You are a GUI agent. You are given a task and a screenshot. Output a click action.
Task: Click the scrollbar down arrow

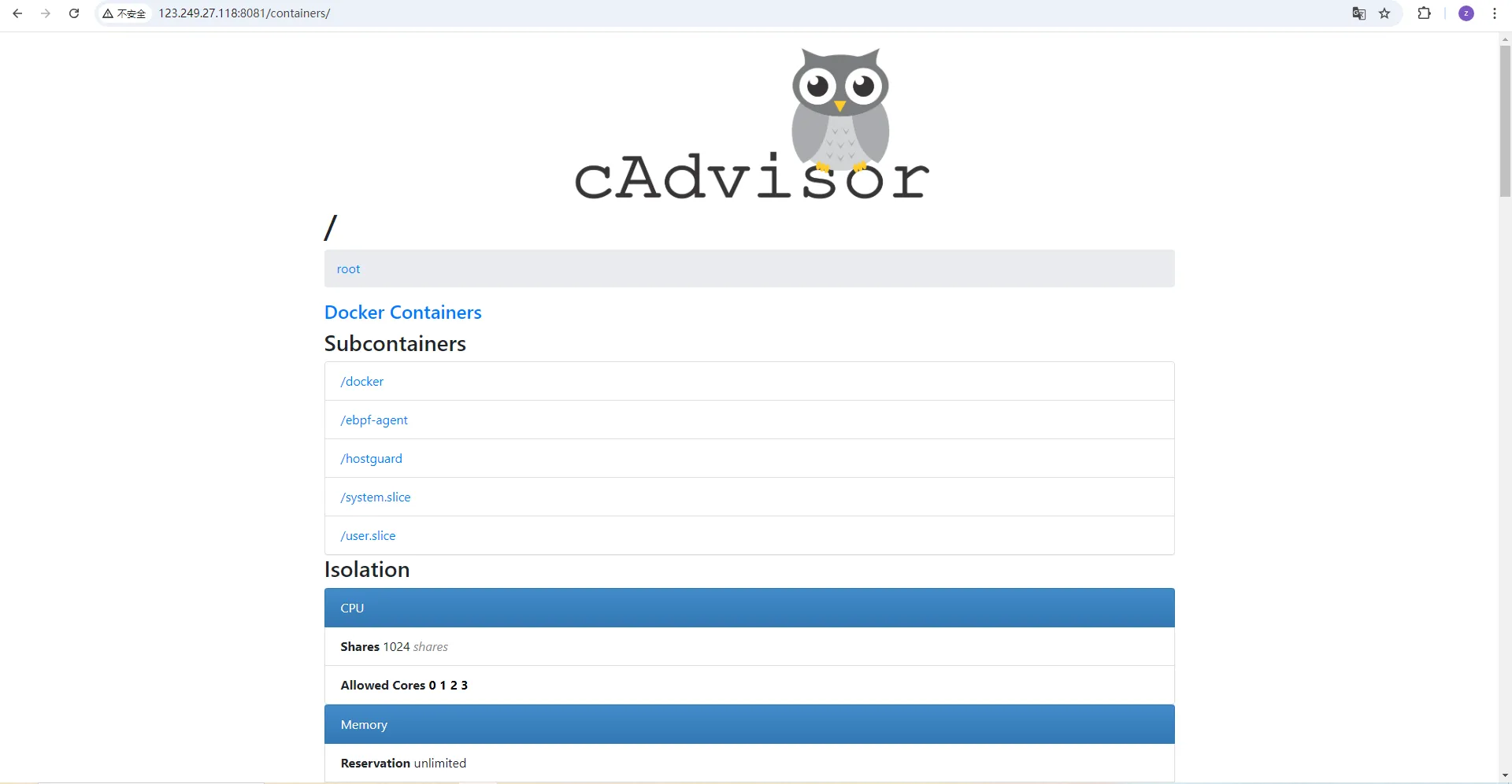pyautogui.click(x=1505, y=776)
